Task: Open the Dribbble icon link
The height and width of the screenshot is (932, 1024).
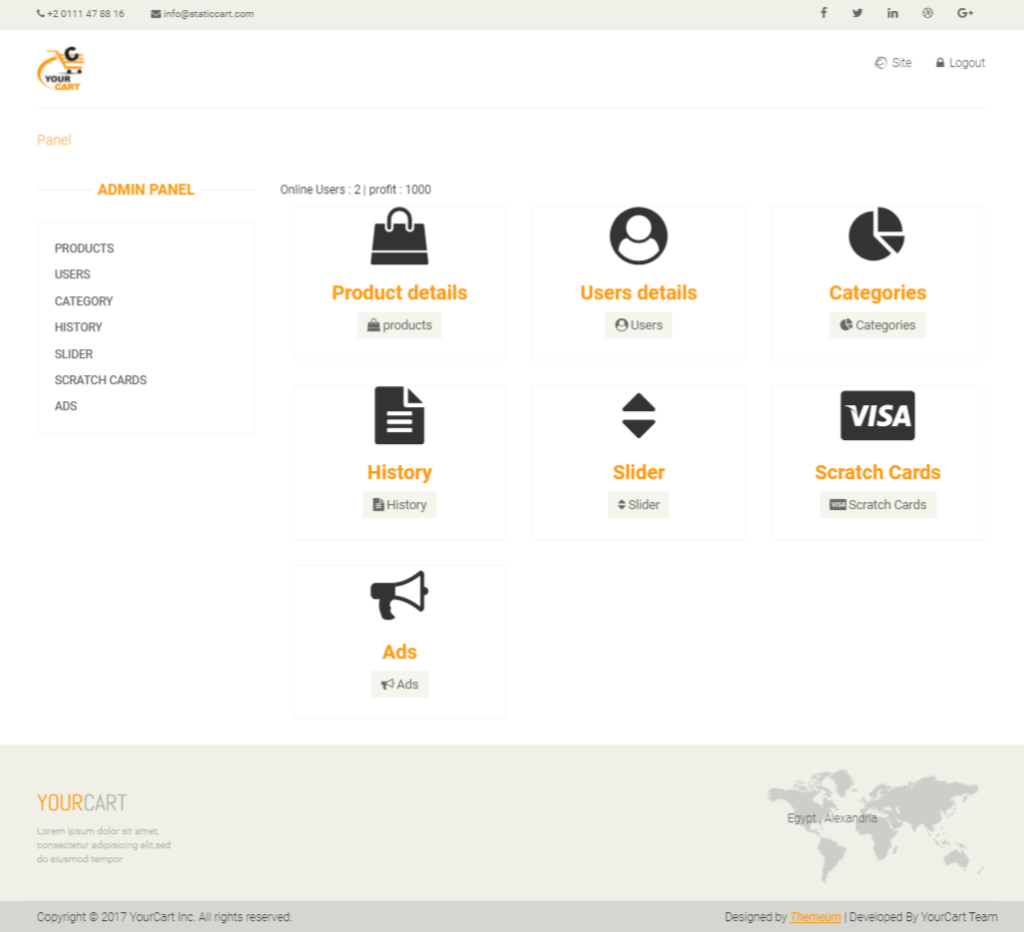Action: tap(927, 13)
